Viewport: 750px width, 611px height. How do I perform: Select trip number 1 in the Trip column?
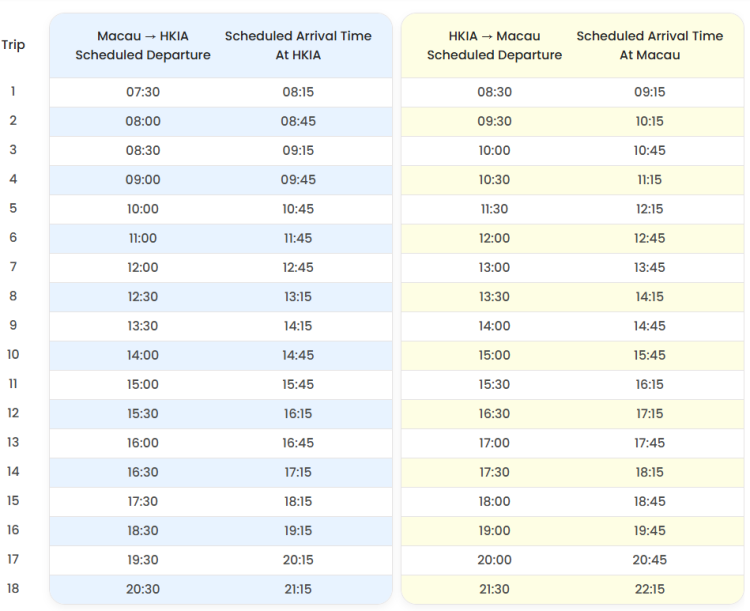click(x=13, y=91)
